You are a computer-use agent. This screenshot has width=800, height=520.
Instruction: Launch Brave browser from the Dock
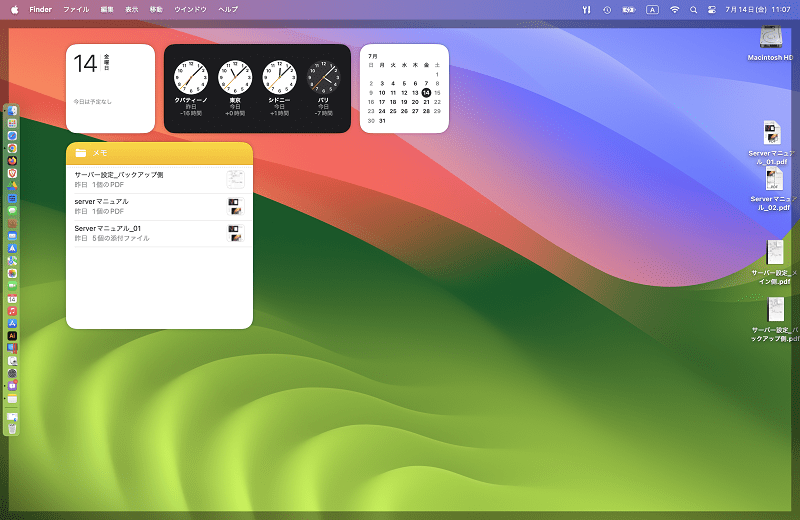click(x=12, y=173)
